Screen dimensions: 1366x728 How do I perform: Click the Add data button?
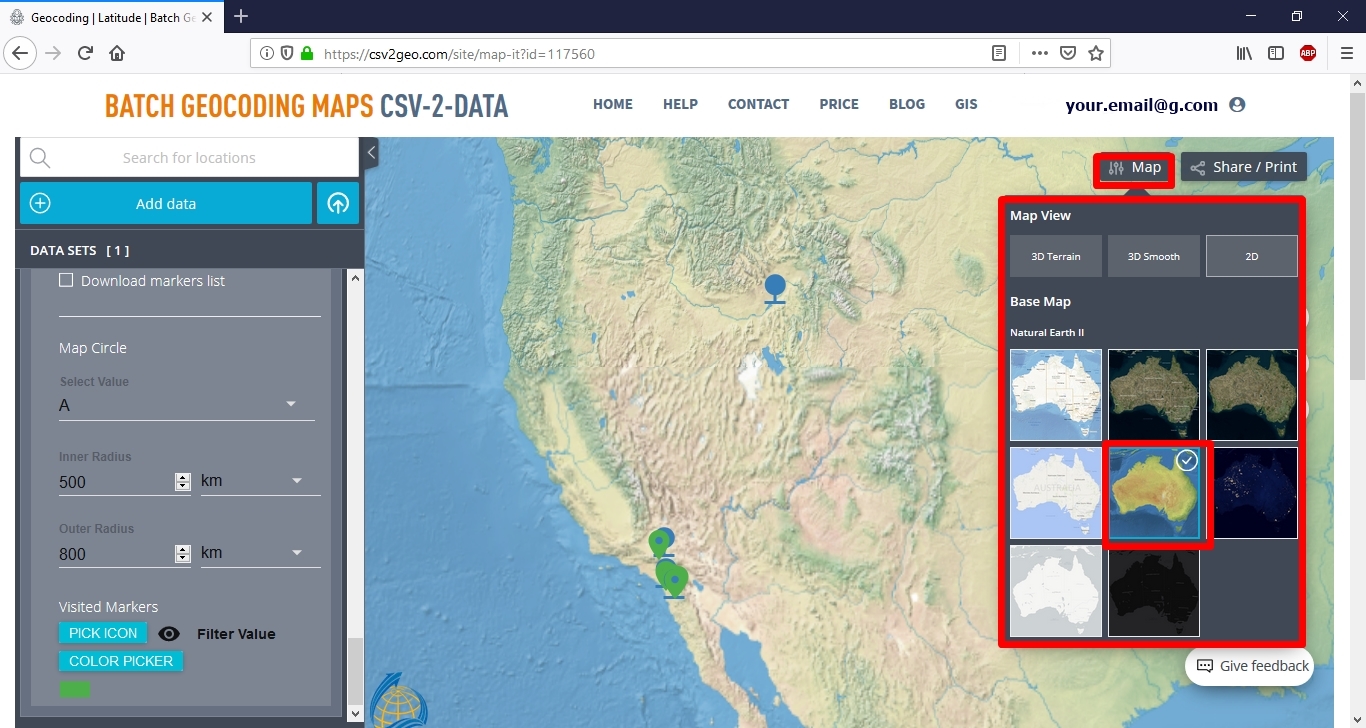(165, 203)
